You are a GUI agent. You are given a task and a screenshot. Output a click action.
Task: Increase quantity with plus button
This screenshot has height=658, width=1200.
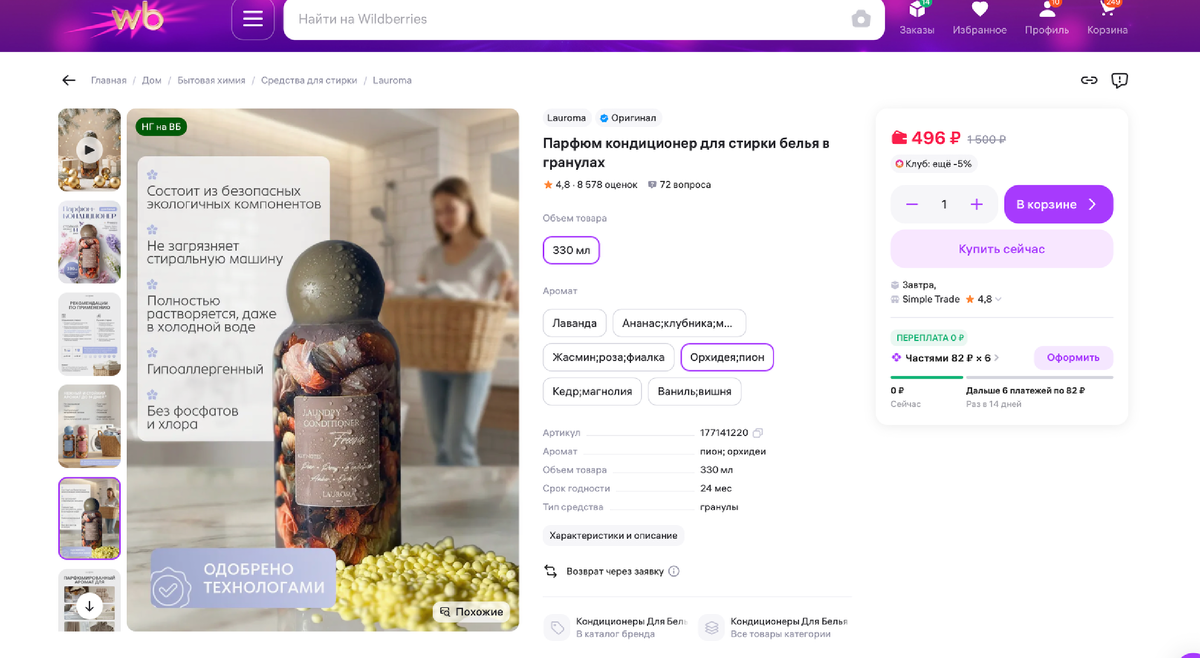(x=977, y=204)
